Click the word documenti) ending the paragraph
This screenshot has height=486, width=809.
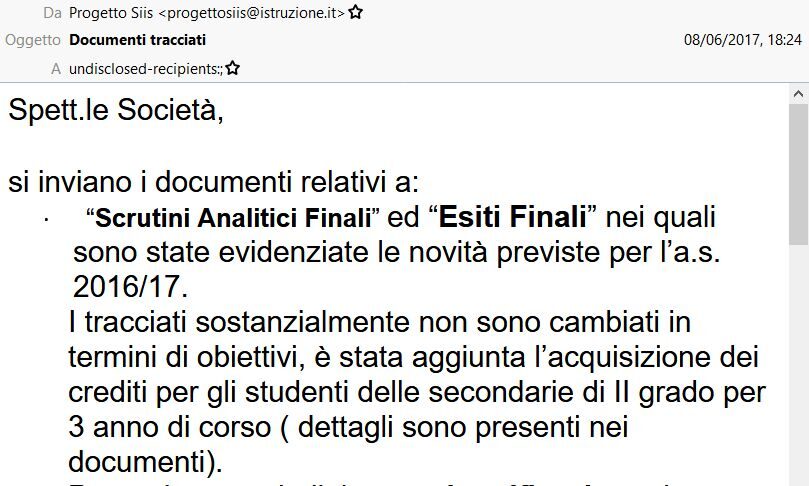click(x=145, y=462)
